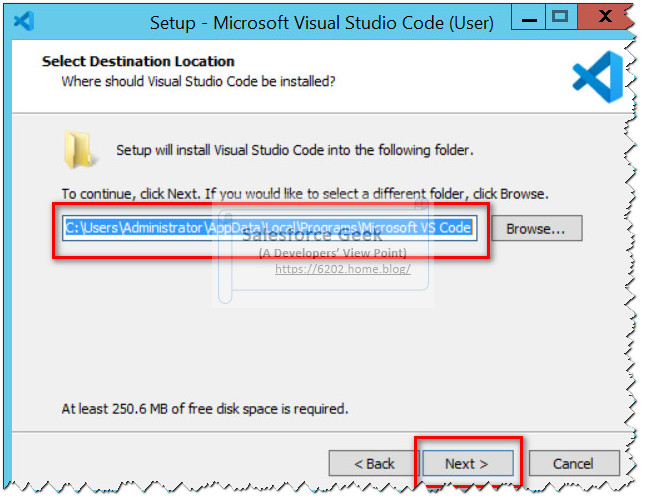Click the yellow folder icon
Image resolution: width=646 pixels, height=502 pixels.
pyautogui.click(x=79, y=148)
